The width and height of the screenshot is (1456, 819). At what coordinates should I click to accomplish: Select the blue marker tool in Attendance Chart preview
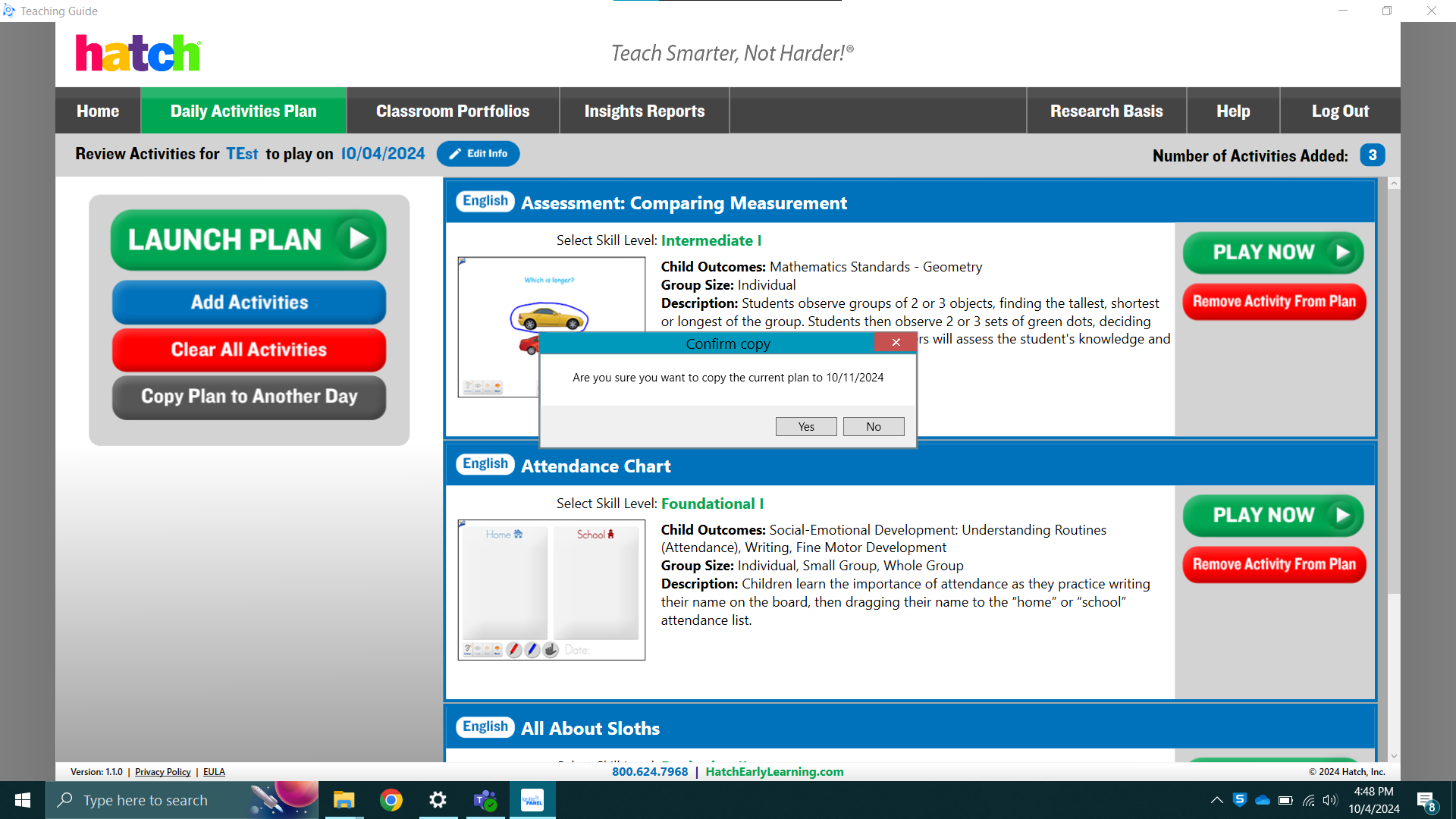[x=531, y=649]
